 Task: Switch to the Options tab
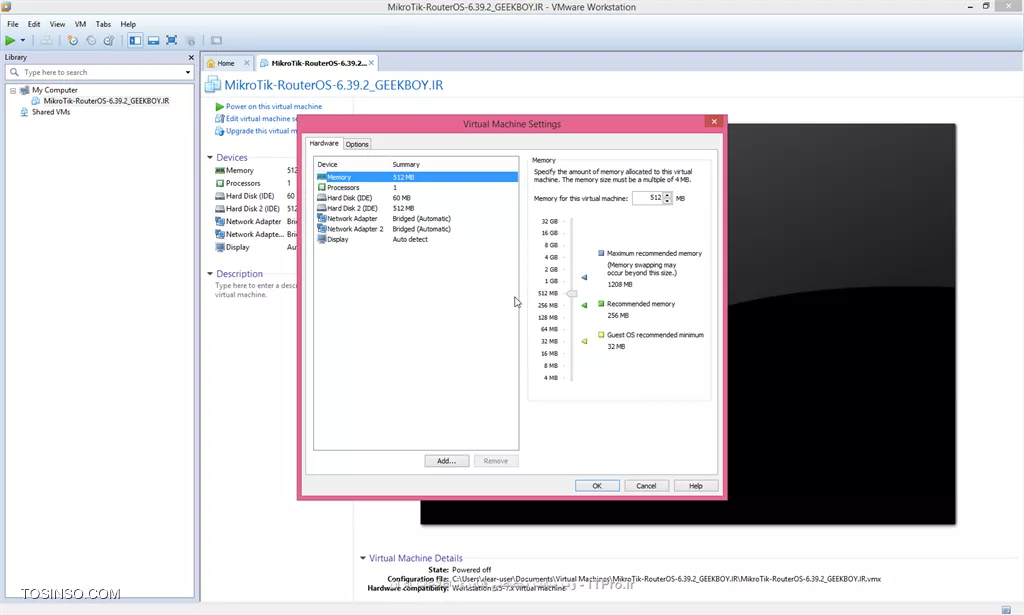357,144
